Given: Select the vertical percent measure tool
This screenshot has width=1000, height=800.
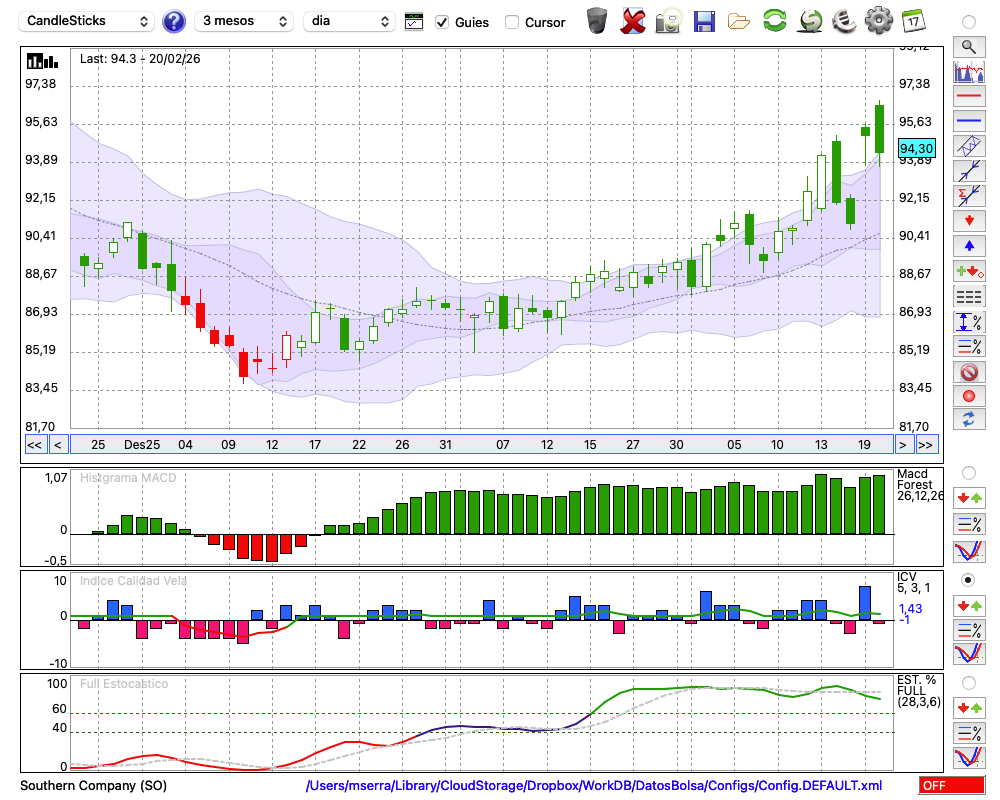Looking at the screenshot, I should (x=969, y=322).
